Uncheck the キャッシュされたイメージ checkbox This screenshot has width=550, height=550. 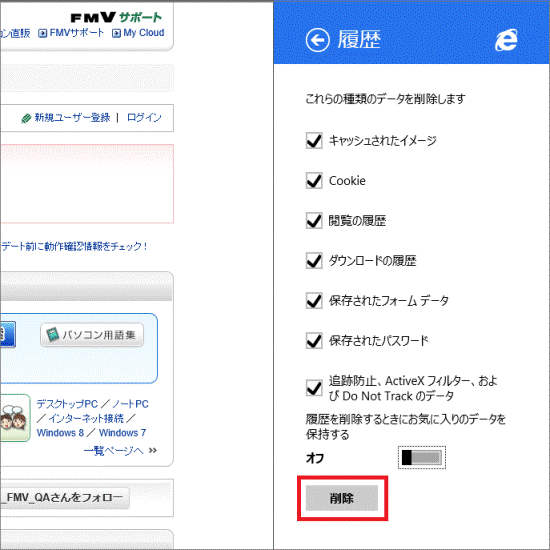pyautogui.click(x=314, y=141)
